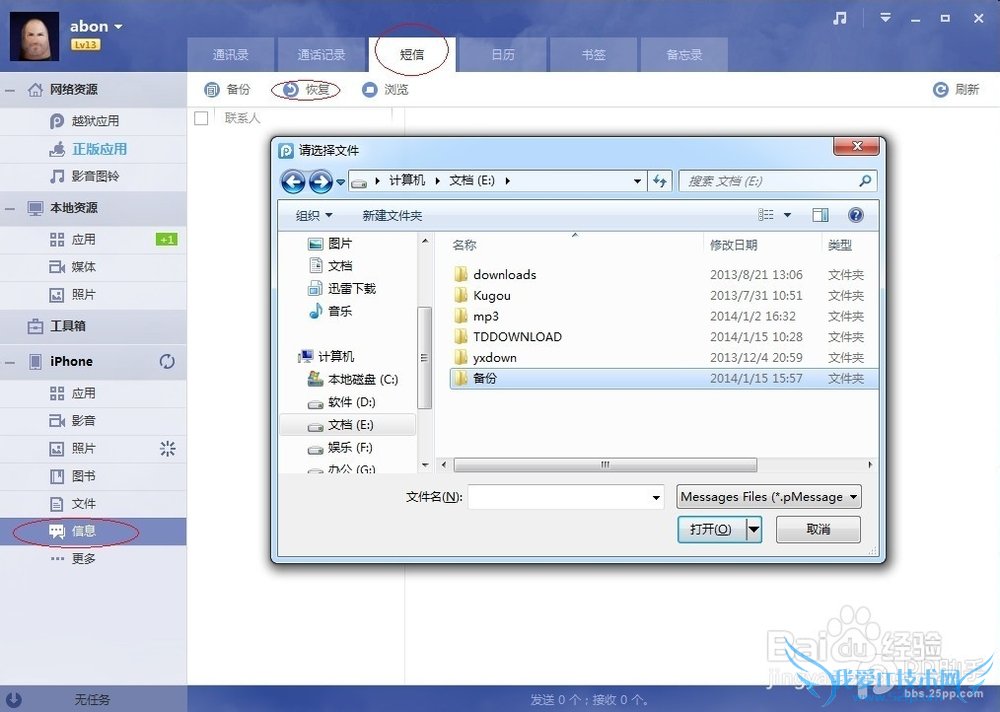Collapse the 网络资源 section

tap(10, 91)
